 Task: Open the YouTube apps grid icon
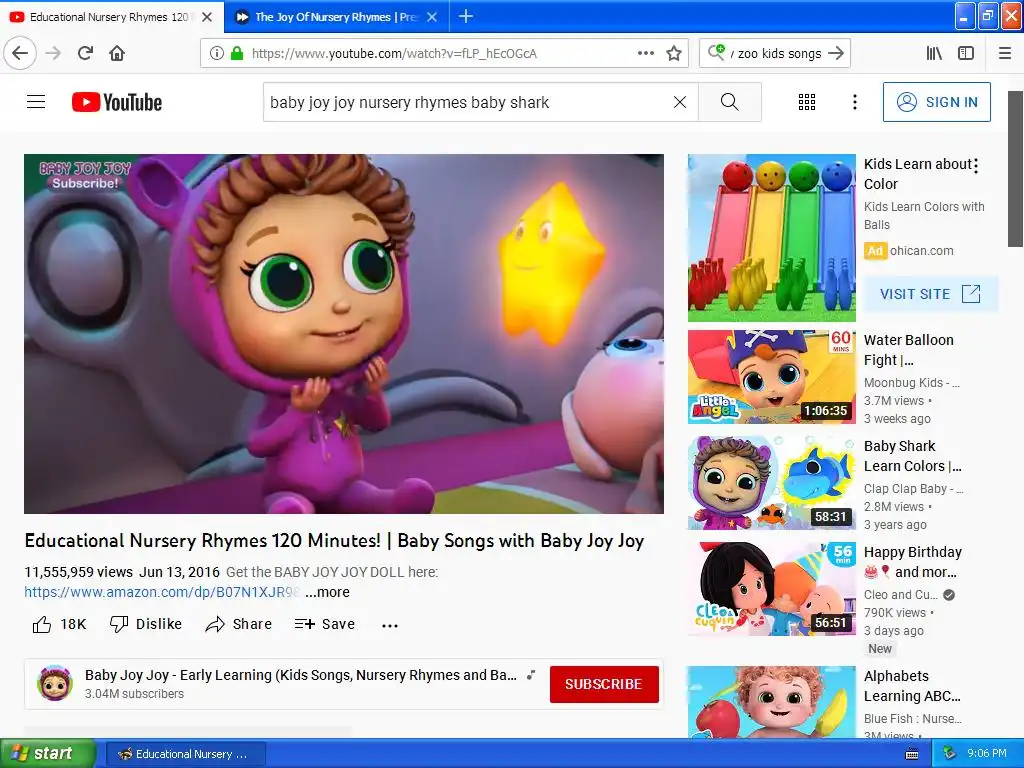(807, 102)
